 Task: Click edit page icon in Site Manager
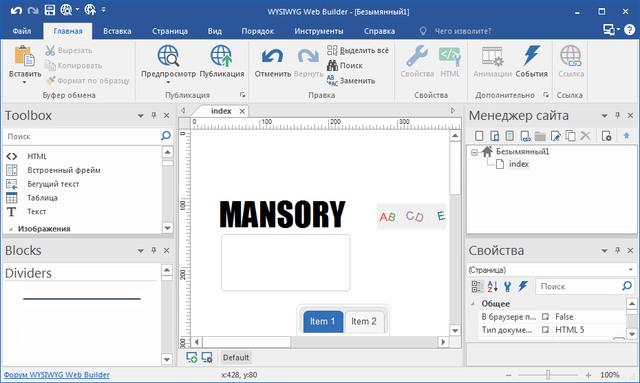click(x=556, y=136)
